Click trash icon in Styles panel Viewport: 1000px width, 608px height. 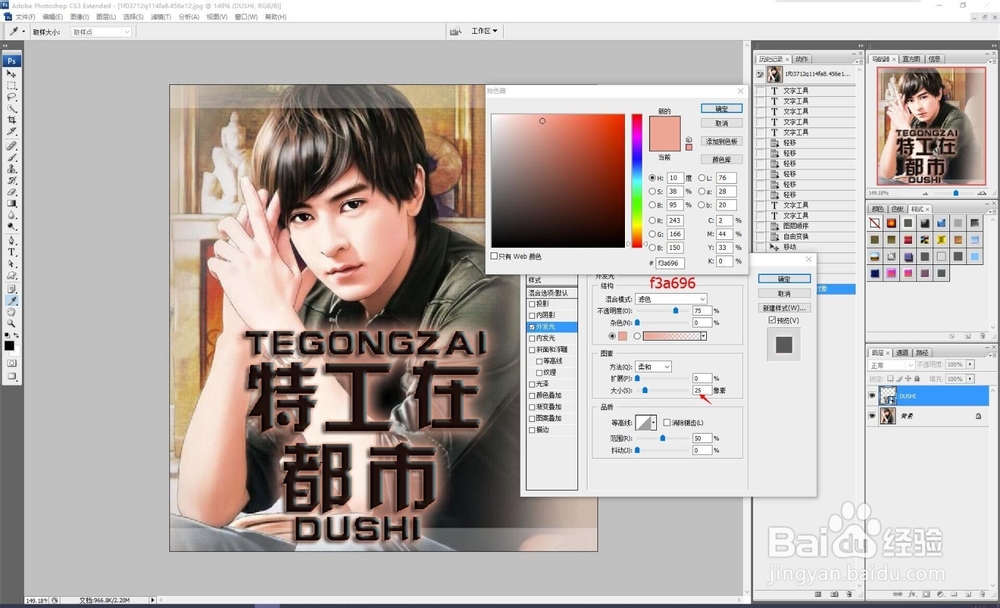983,336
